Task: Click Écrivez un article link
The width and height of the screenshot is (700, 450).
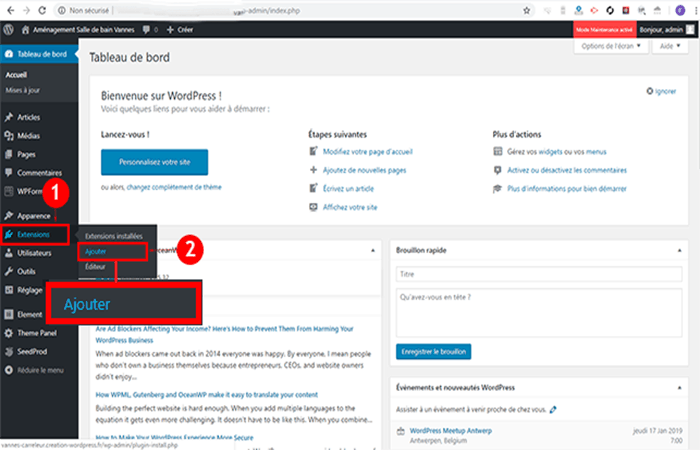Action: point(348,189)
